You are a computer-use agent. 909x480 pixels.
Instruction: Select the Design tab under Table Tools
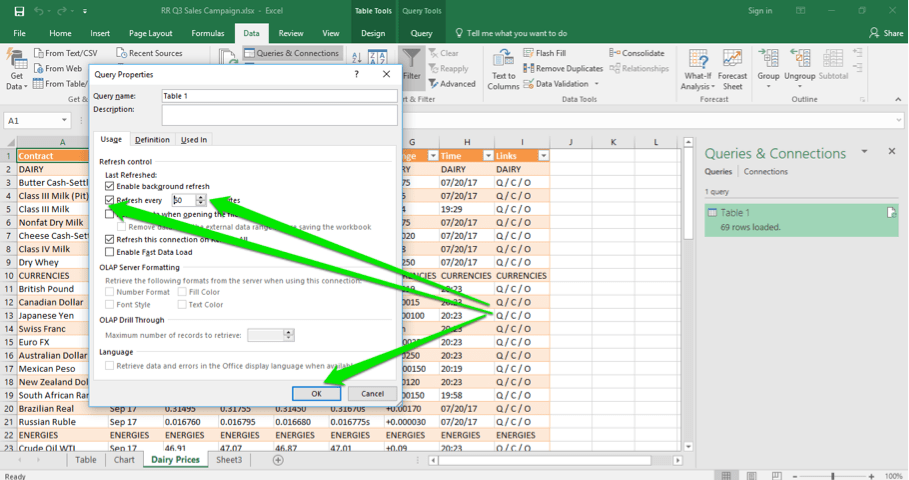(x=373, y=33)
